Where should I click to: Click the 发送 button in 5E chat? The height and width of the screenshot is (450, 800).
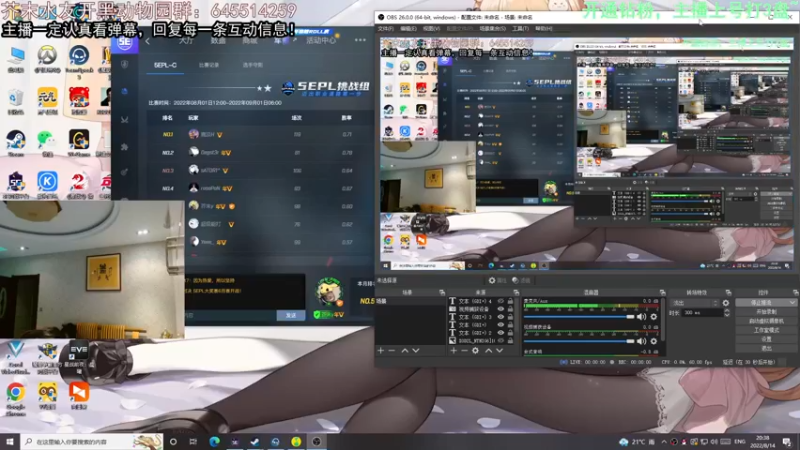click(291, 316)
